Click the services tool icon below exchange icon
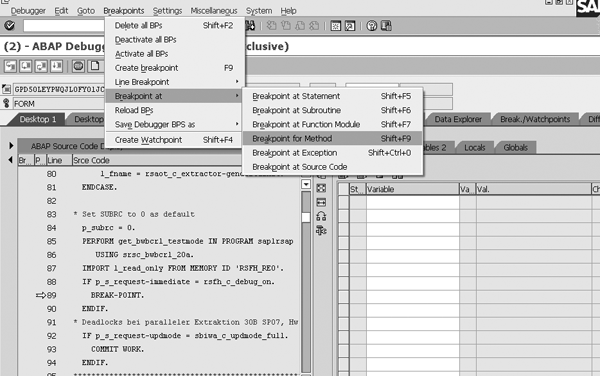The image size is (600, 376). pos(321,231)
